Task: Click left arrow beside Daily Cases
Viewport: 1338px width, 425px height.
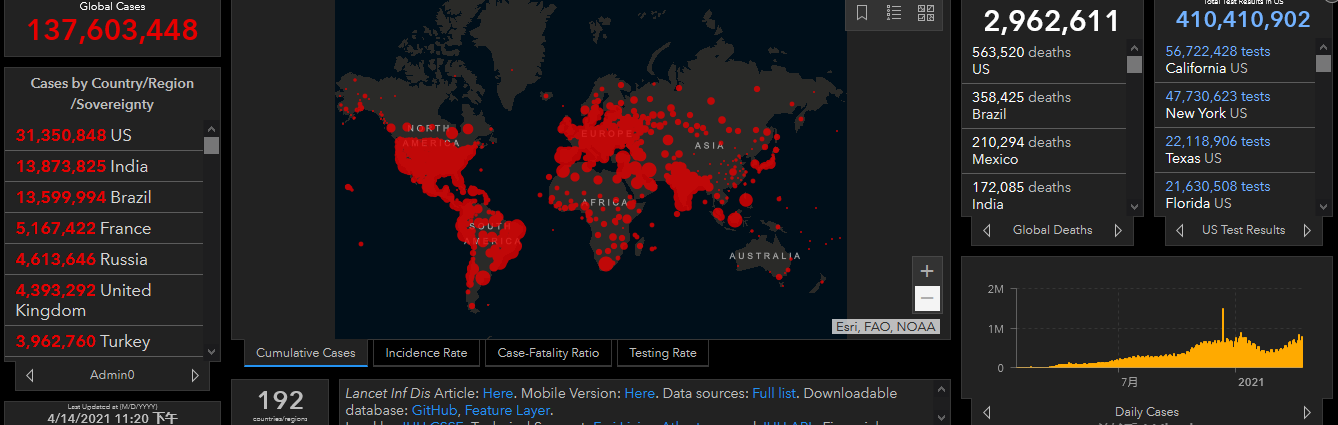Action: click(x=988, y=412)
